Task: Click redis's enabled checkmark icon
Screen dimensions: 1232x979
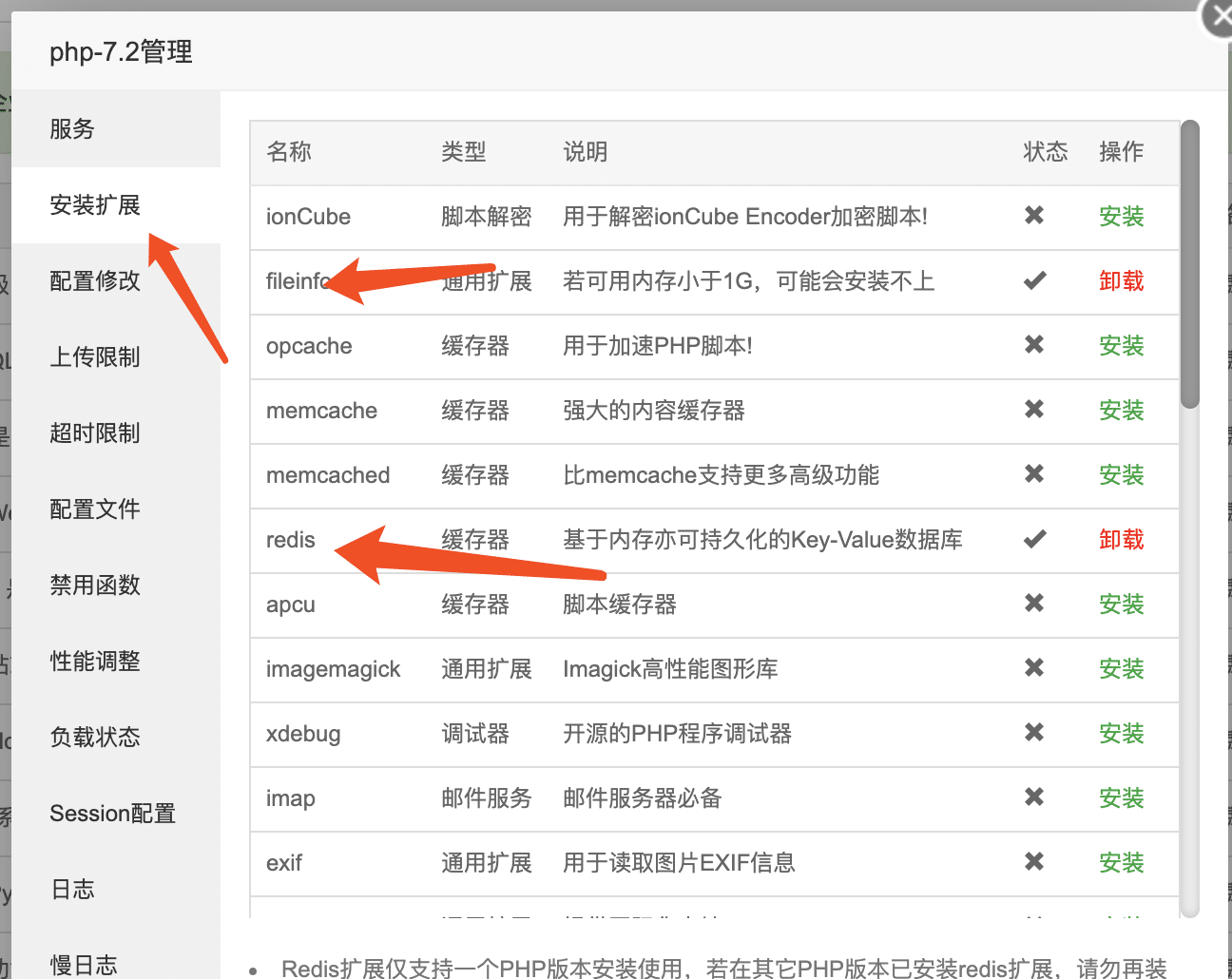Action: click(x=1034, y=539)
